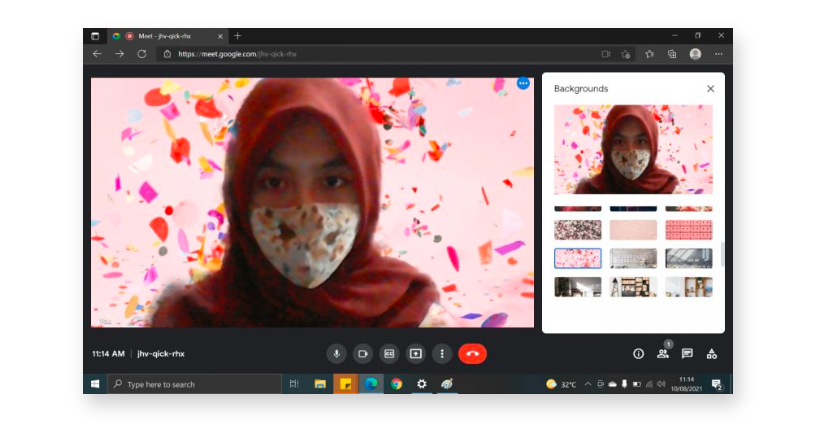Screen dimensions: 825x426
Task: Pick the red patterned tile background
Action: pos(689,230)
